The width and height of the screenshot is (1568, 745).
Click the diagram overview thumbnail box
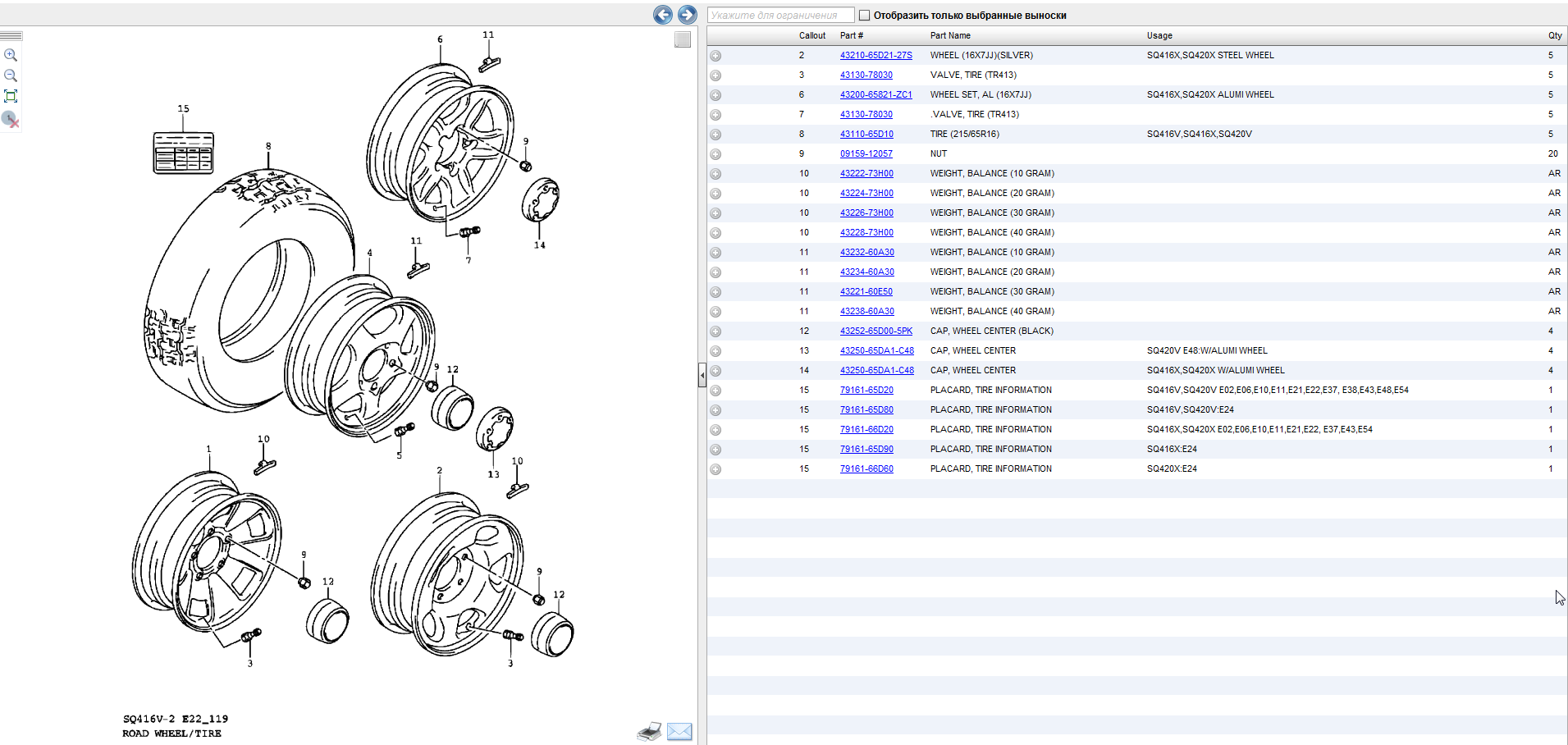pos(683,39)
